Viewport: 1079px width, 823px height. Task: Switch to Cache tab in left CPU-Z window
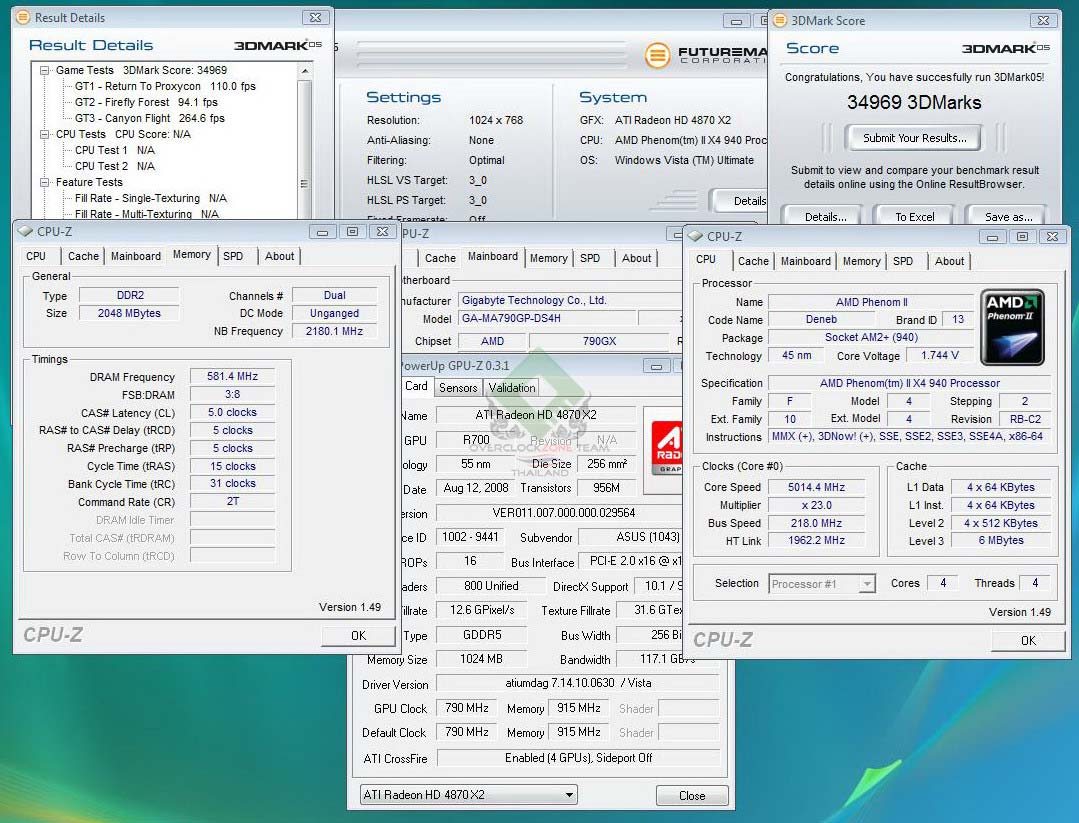pos(83,256)
